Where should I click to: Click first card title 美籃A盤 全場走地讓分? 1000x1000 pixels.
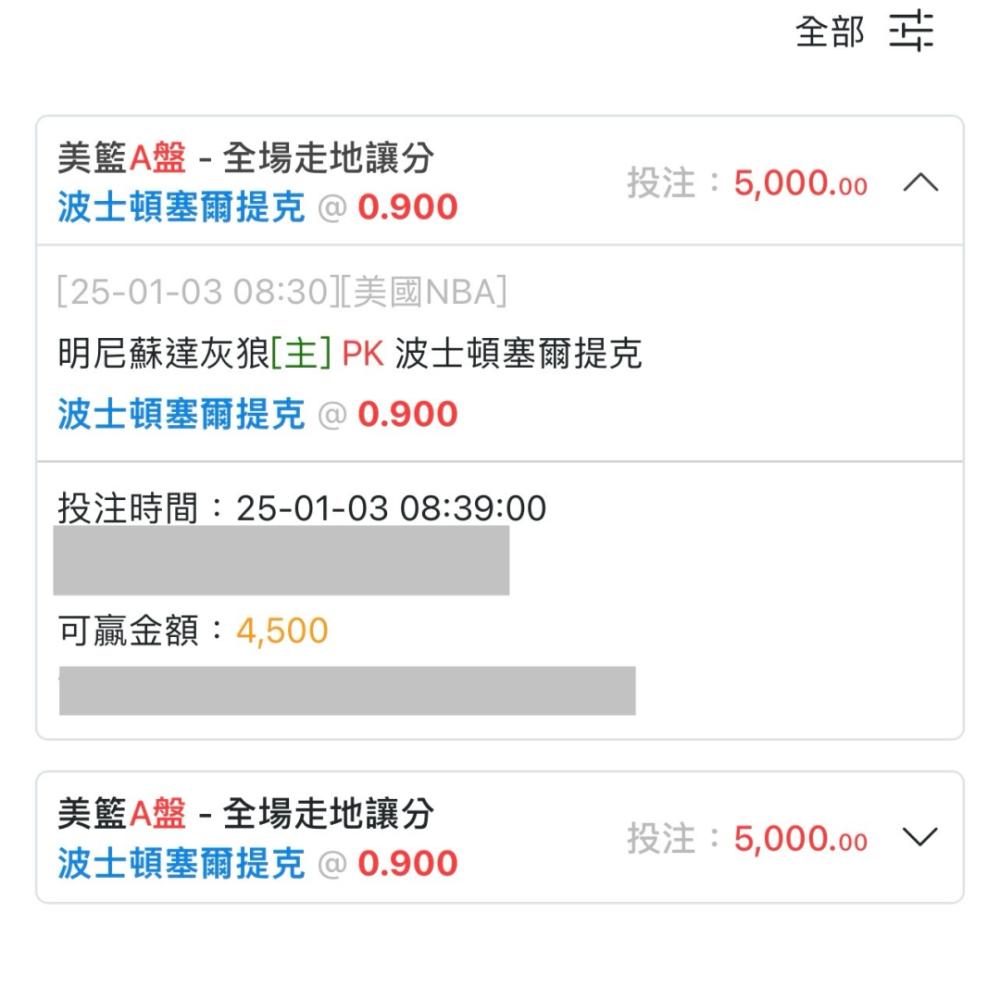coord(246,158)
